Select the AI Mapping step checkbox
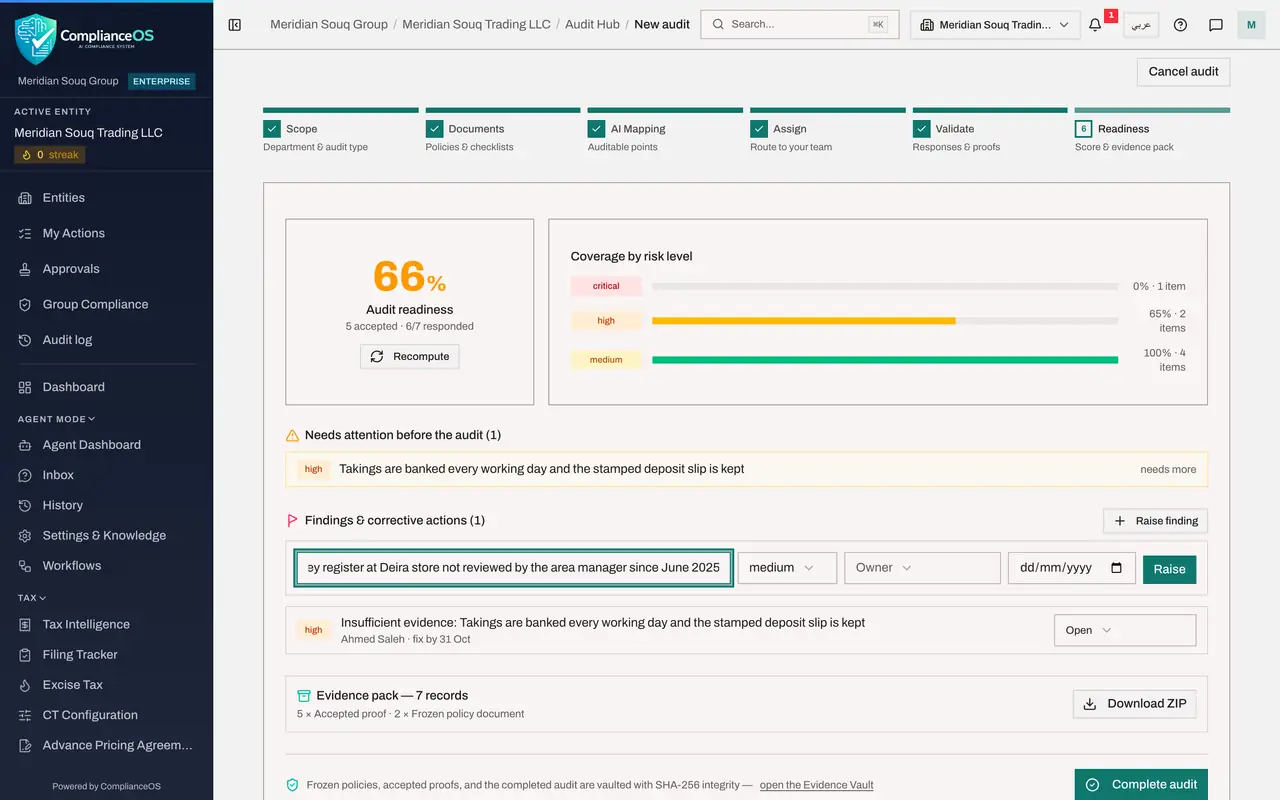 [x=596, y=129]
